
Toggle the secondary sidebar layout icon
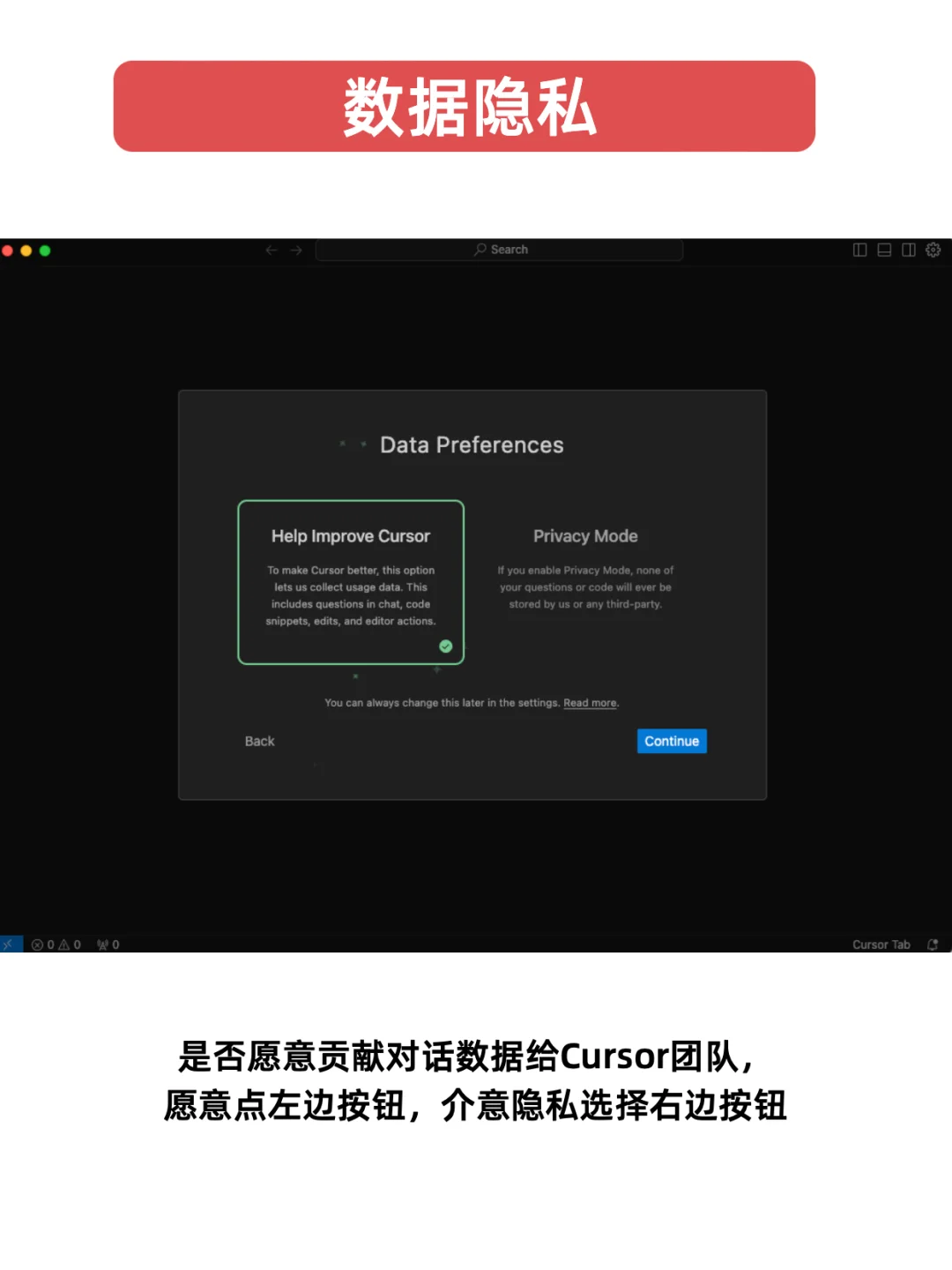908,250
